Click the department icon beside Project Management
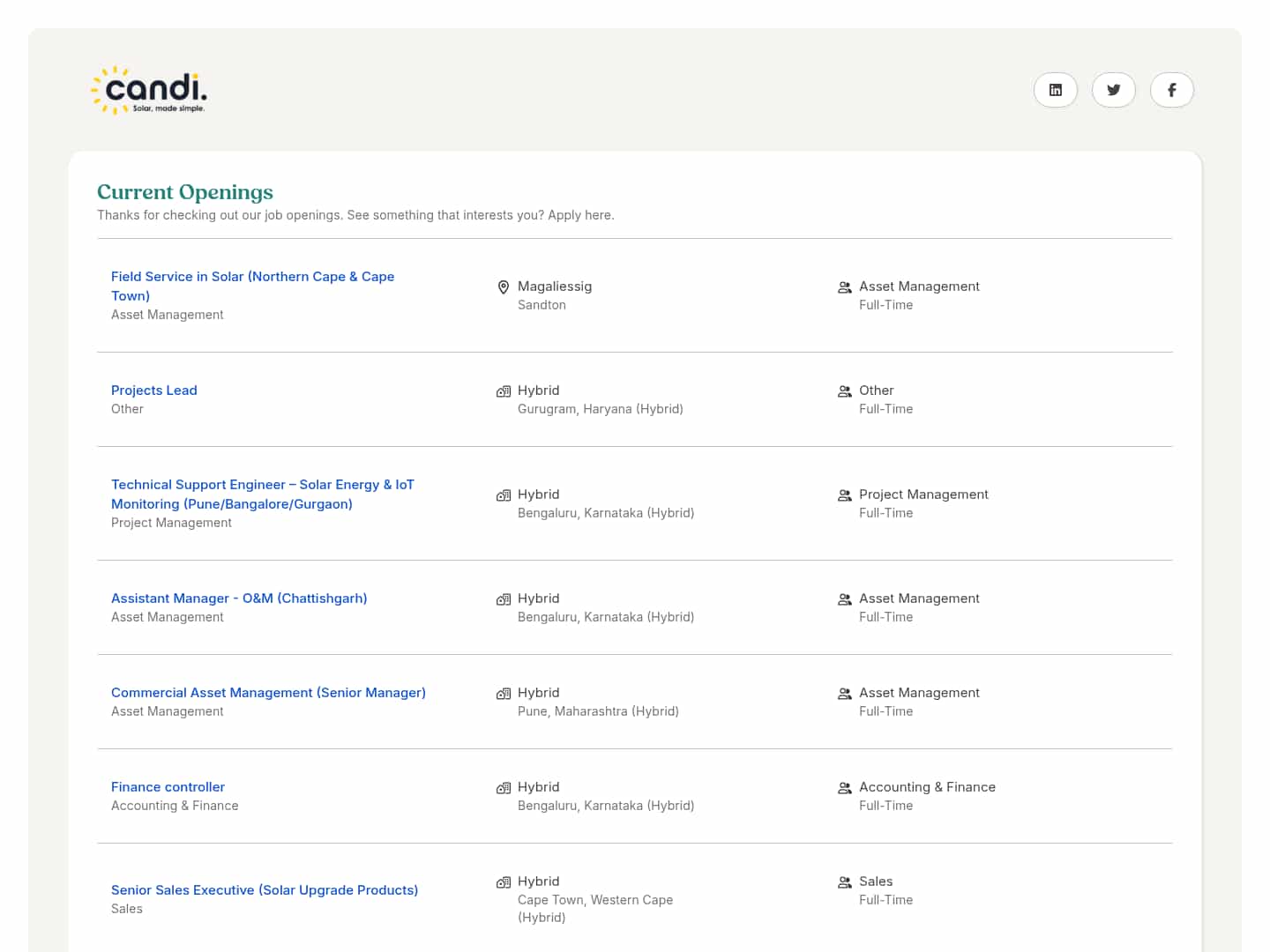1270x952 pixels. (844, 495)
